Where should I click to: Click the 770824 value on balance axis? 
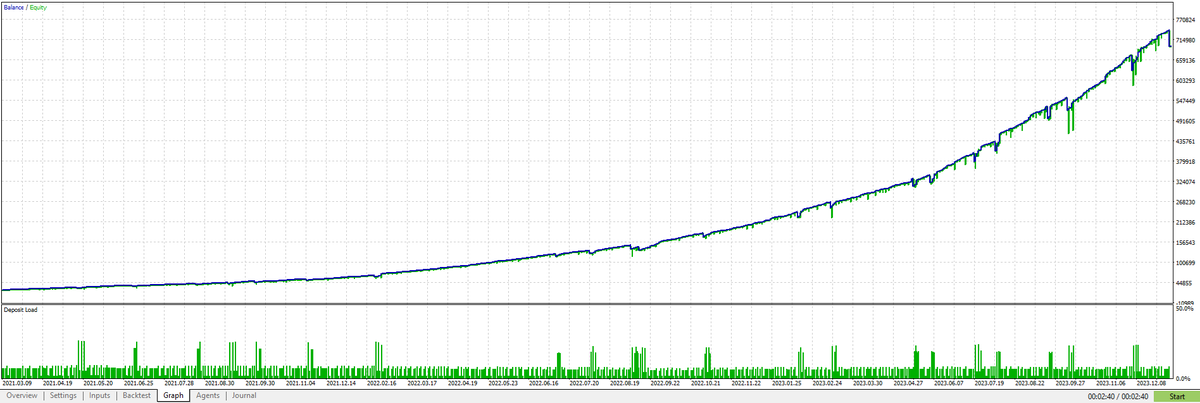1187,19
